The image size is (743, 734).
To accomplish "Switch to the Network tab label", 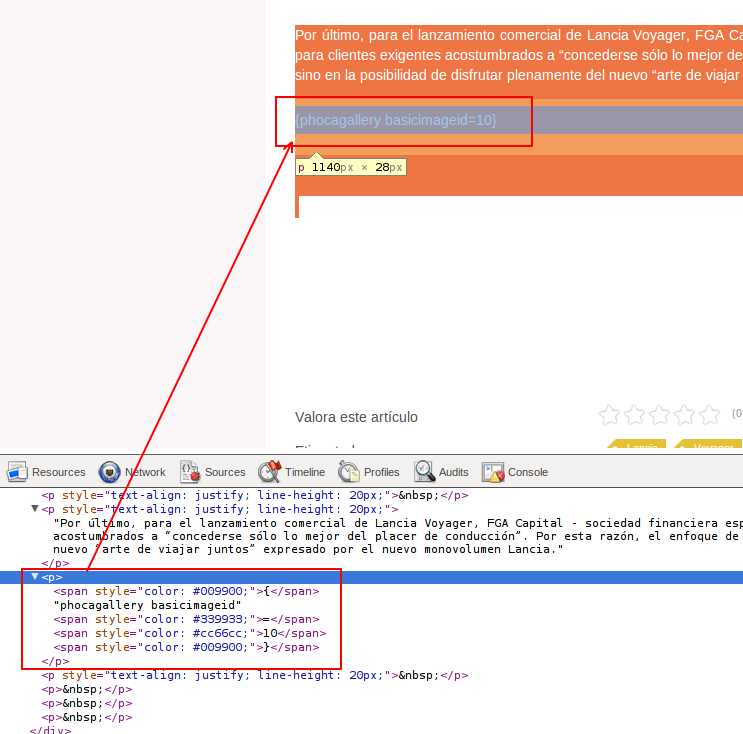I will point(145,472).
